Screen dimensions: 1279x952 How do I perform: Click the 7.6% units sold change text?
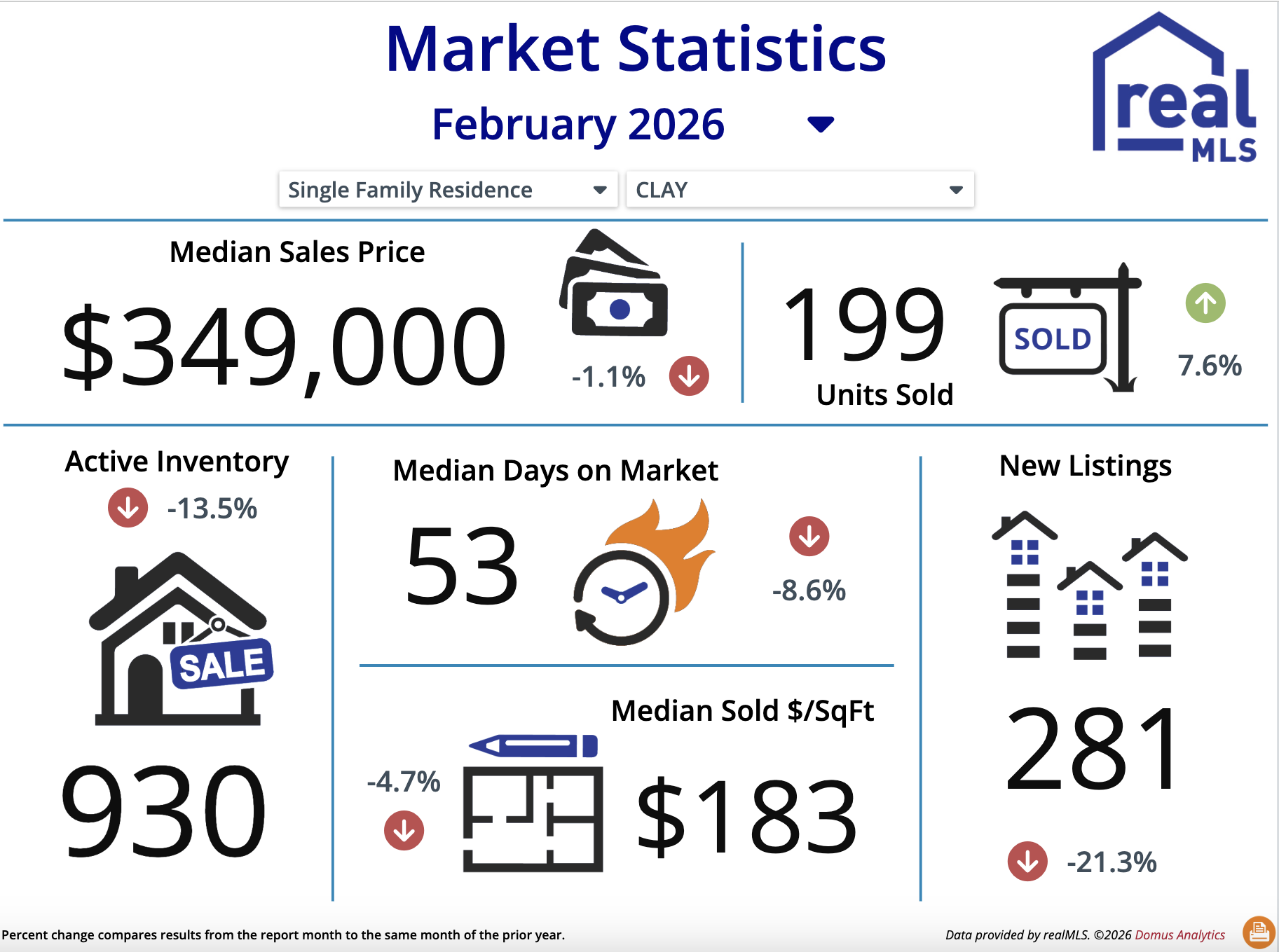tap(1210, 366)
